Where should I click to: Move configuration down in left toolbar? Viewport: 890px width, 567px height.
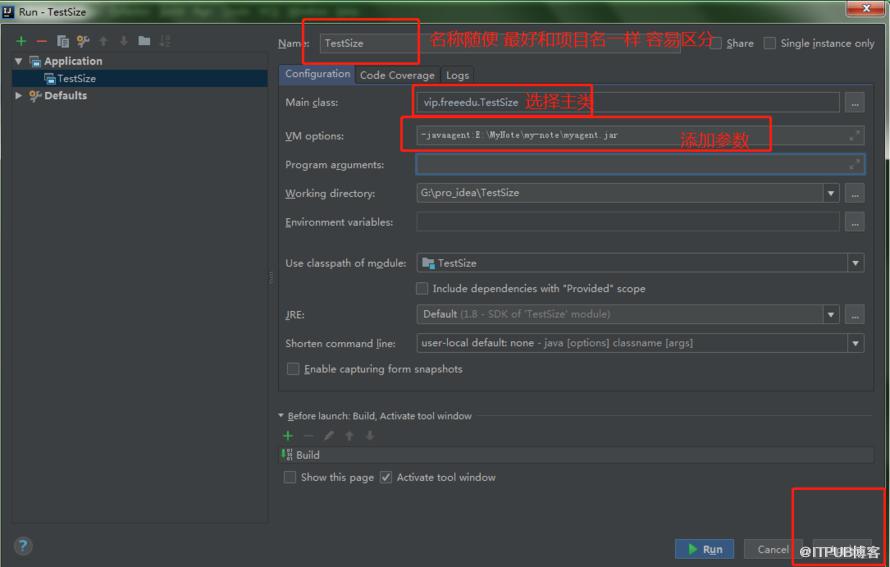pos(124,41)
